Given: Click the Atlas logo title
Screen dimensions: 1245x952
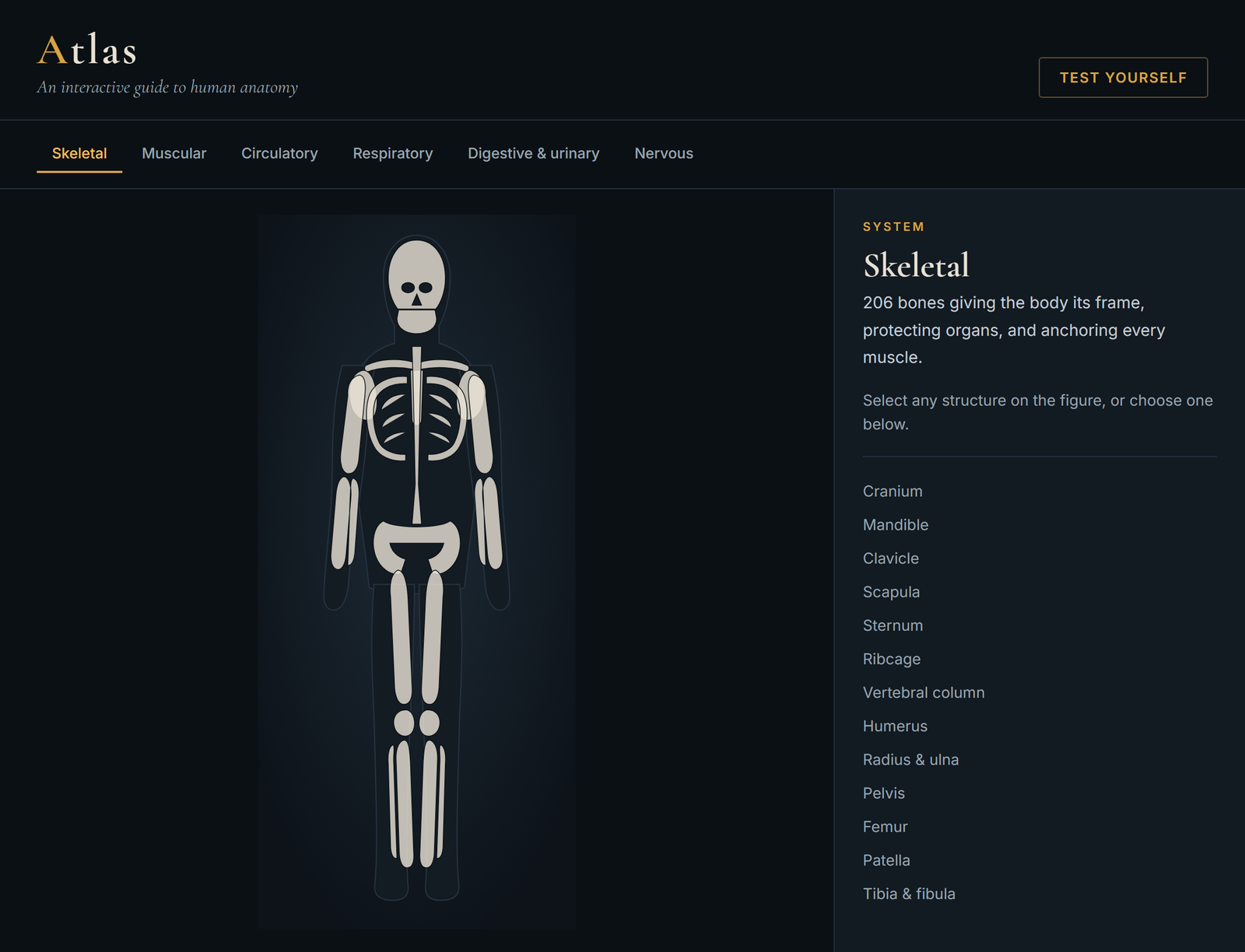Looking at the screenshot, I should [87, 51].
